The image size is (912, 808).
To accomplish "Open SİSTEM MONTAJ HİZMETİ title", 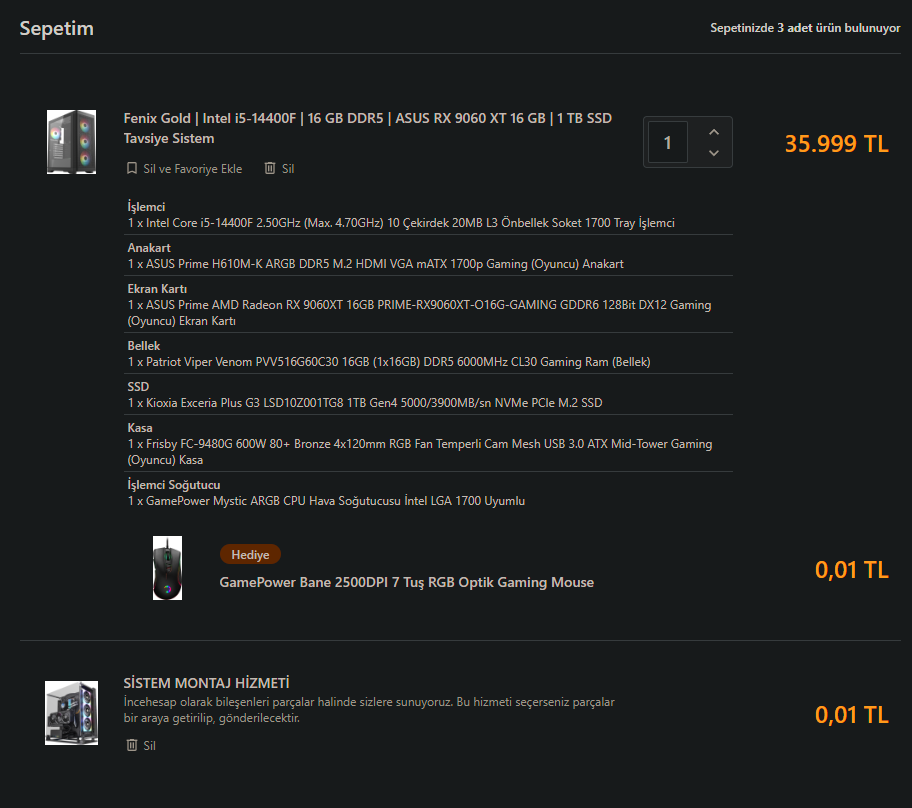I will coord(206,682).
